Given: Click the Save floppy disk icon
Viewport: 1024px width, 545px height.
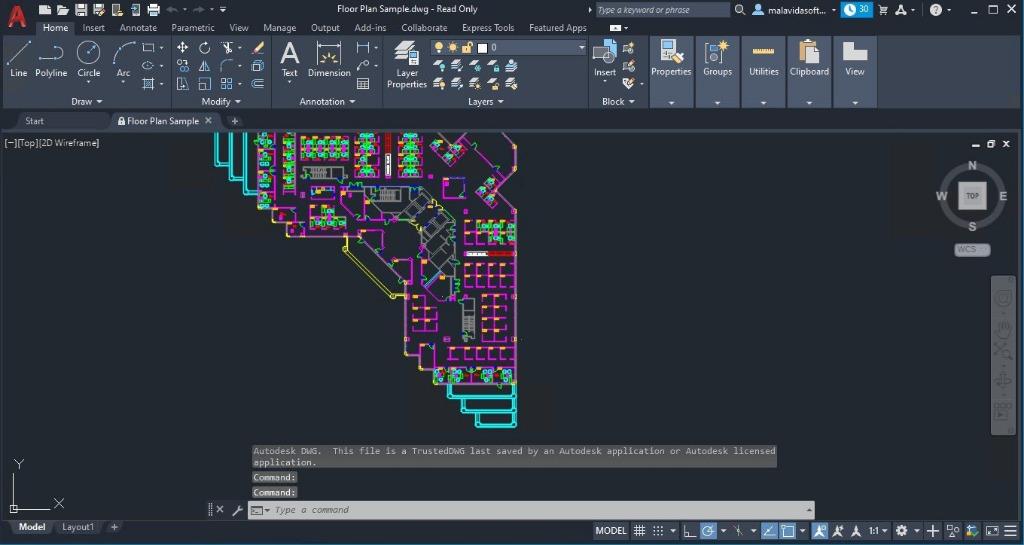Looking at the screenshot, I should click(x=81, y=10).
